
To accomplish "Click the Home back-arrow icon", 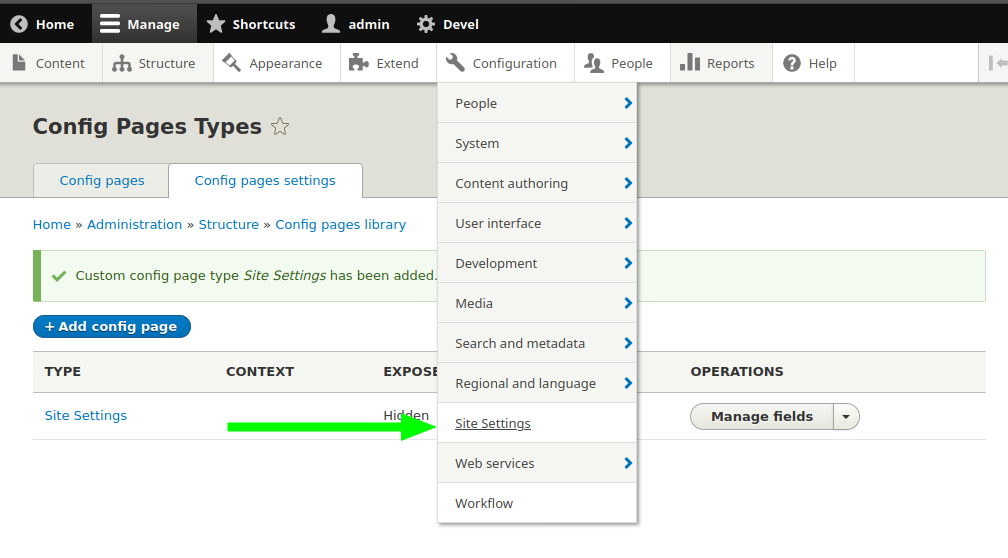I will point(19,24).
